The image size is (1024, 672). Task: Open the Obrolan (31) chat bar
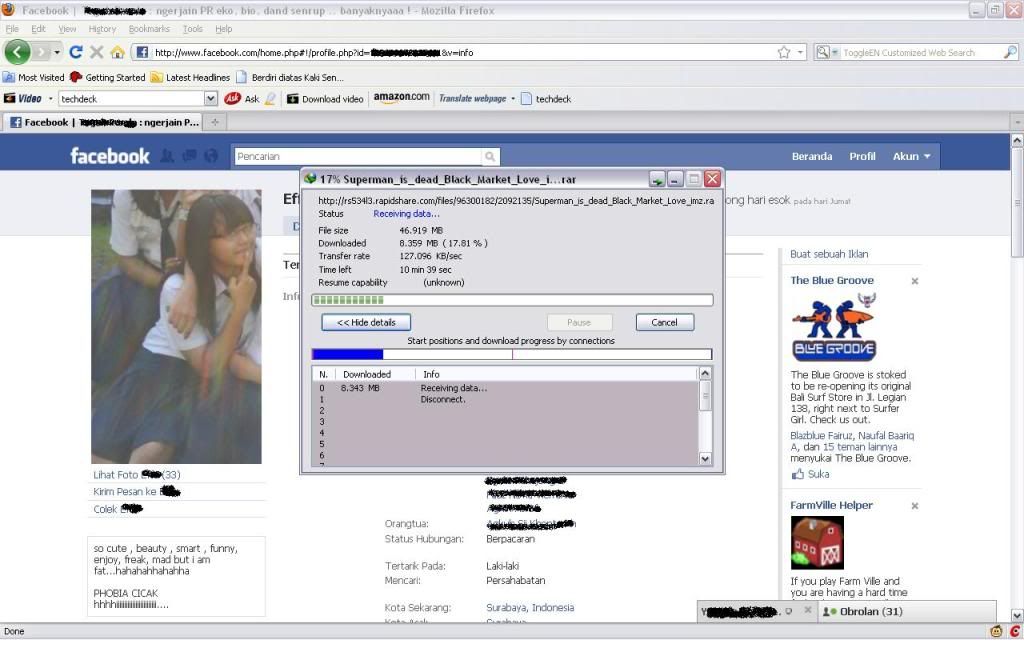[908, 611]
